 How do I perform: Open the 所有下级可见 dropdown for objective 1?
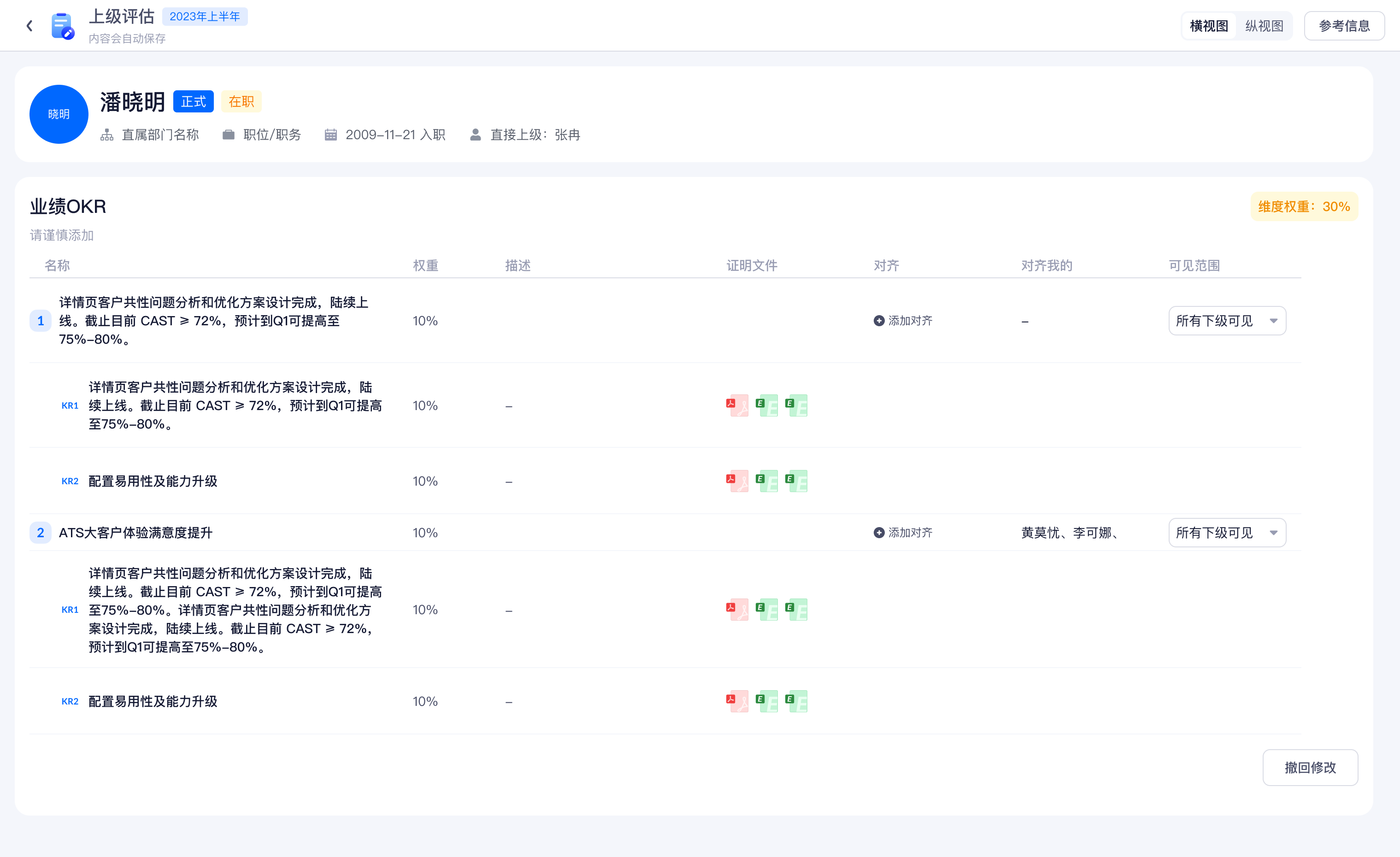(1227, 321)
